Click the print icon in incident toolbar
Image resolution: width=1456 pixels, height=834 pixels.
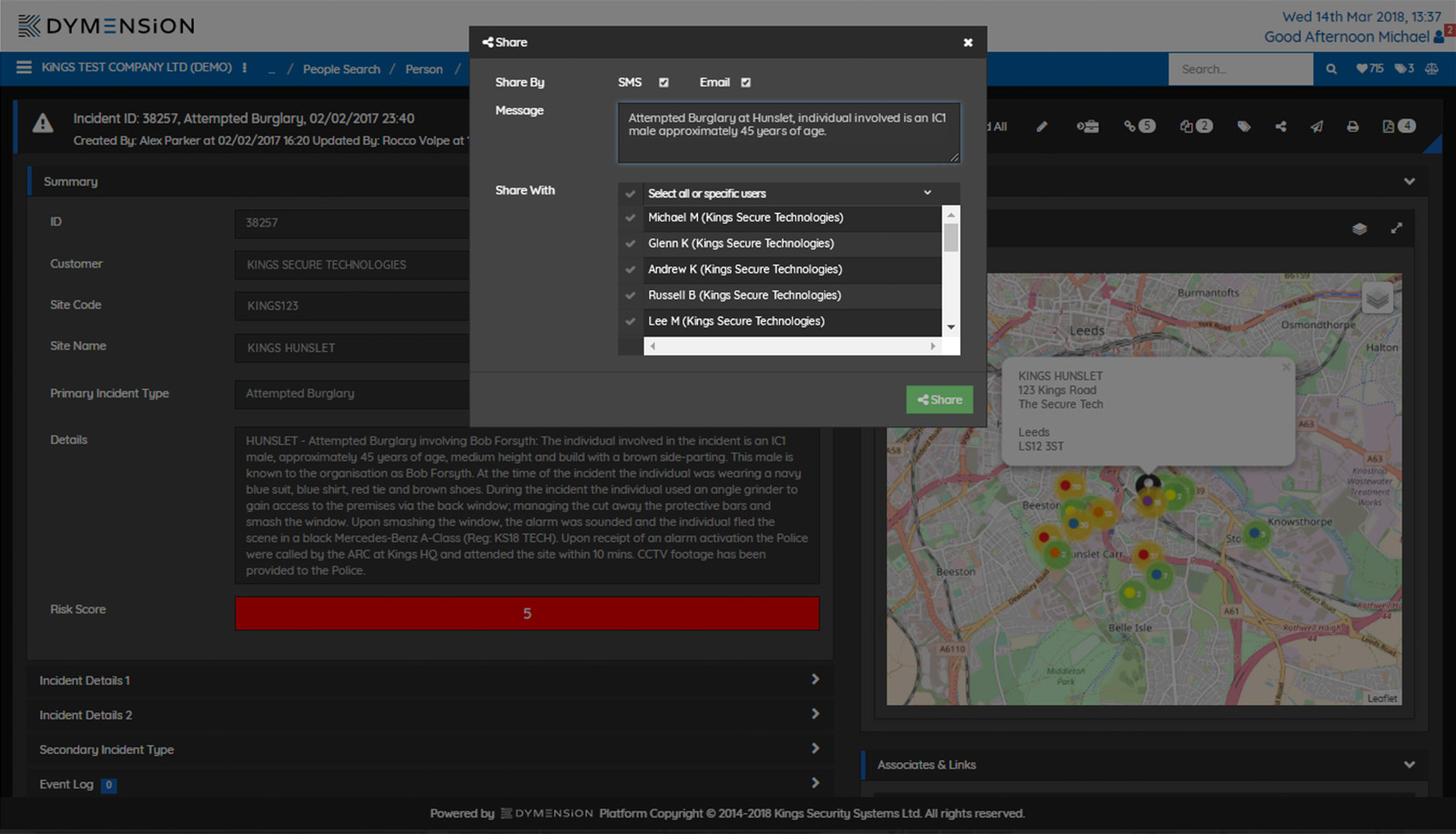pos(1353,126)
